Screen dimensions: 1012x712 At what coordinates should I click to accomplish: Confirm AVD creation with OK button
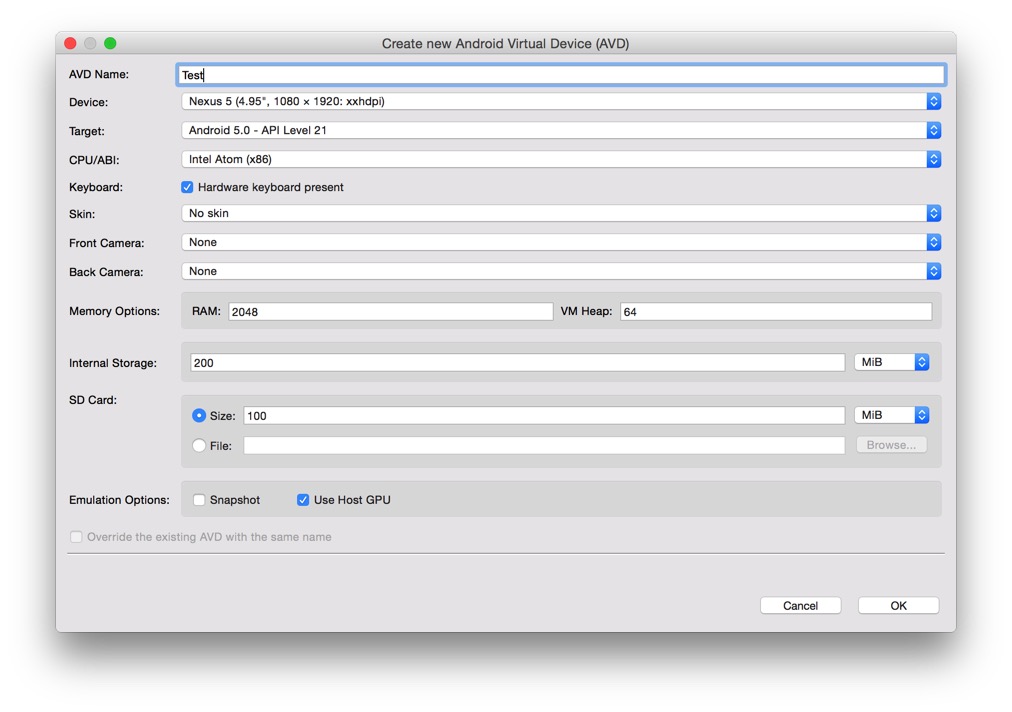tap(898, 606)
